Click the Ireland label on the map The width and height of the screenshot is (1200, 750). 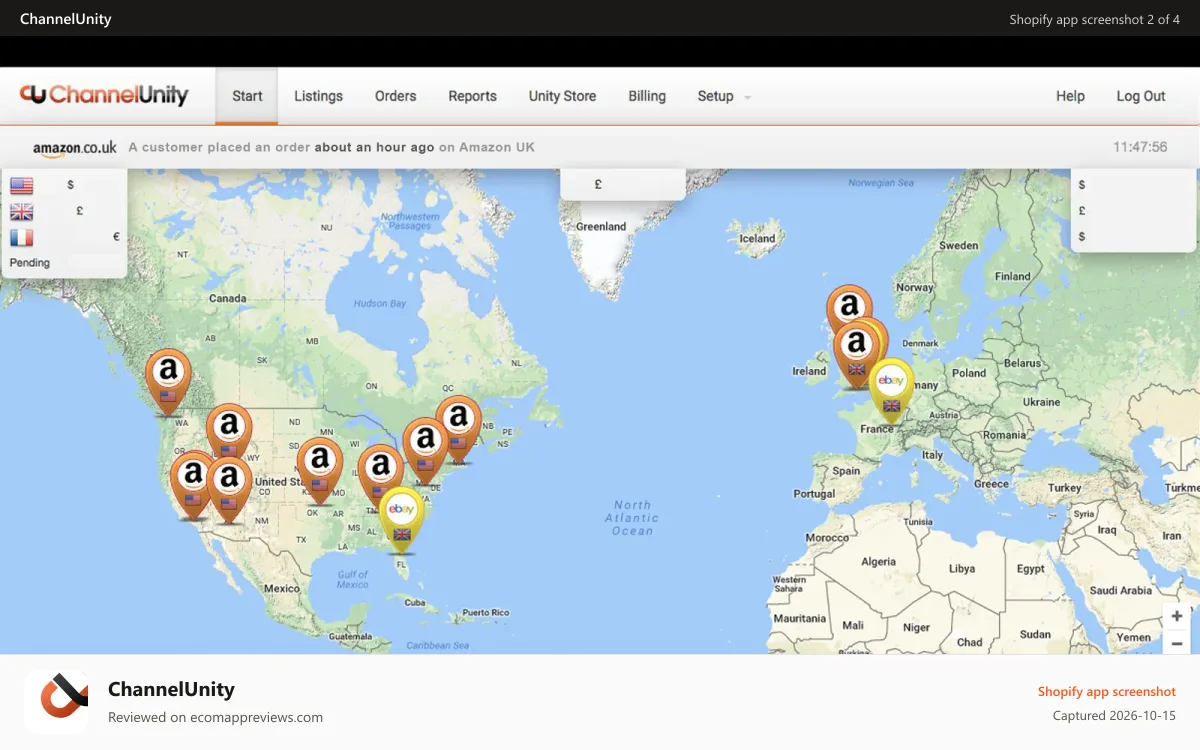pos(809,371)
